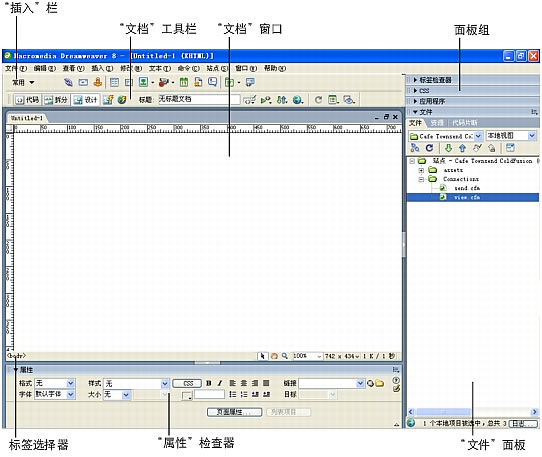Click the Hyperlink icon in Insert bar
Image resolution: width=542 pixels, height=457 pixels.
point(68,82)
